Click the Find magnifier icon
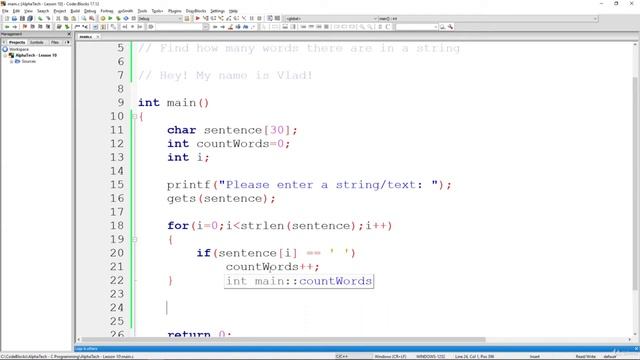Viewport: 640px width, 360px height. [x=84, y=18]
